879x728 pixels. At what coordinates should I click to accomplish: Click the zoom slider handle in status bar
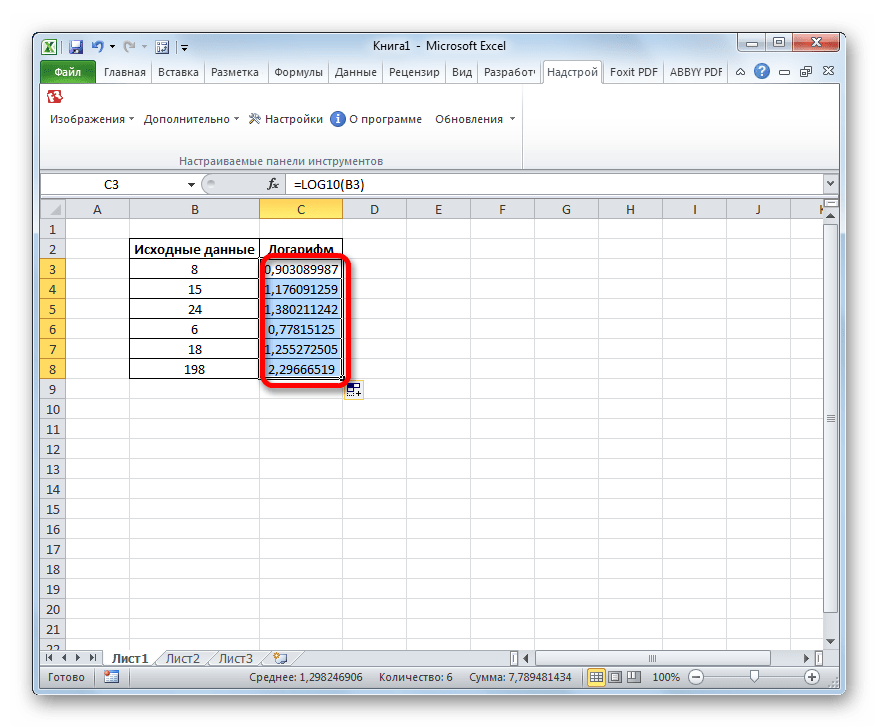(754, 677)
